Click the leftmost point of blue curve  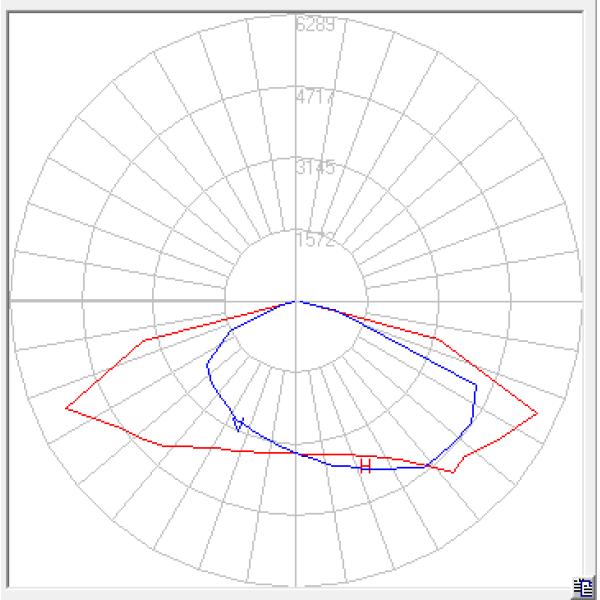pyautogui.click(x=207, y=363)
